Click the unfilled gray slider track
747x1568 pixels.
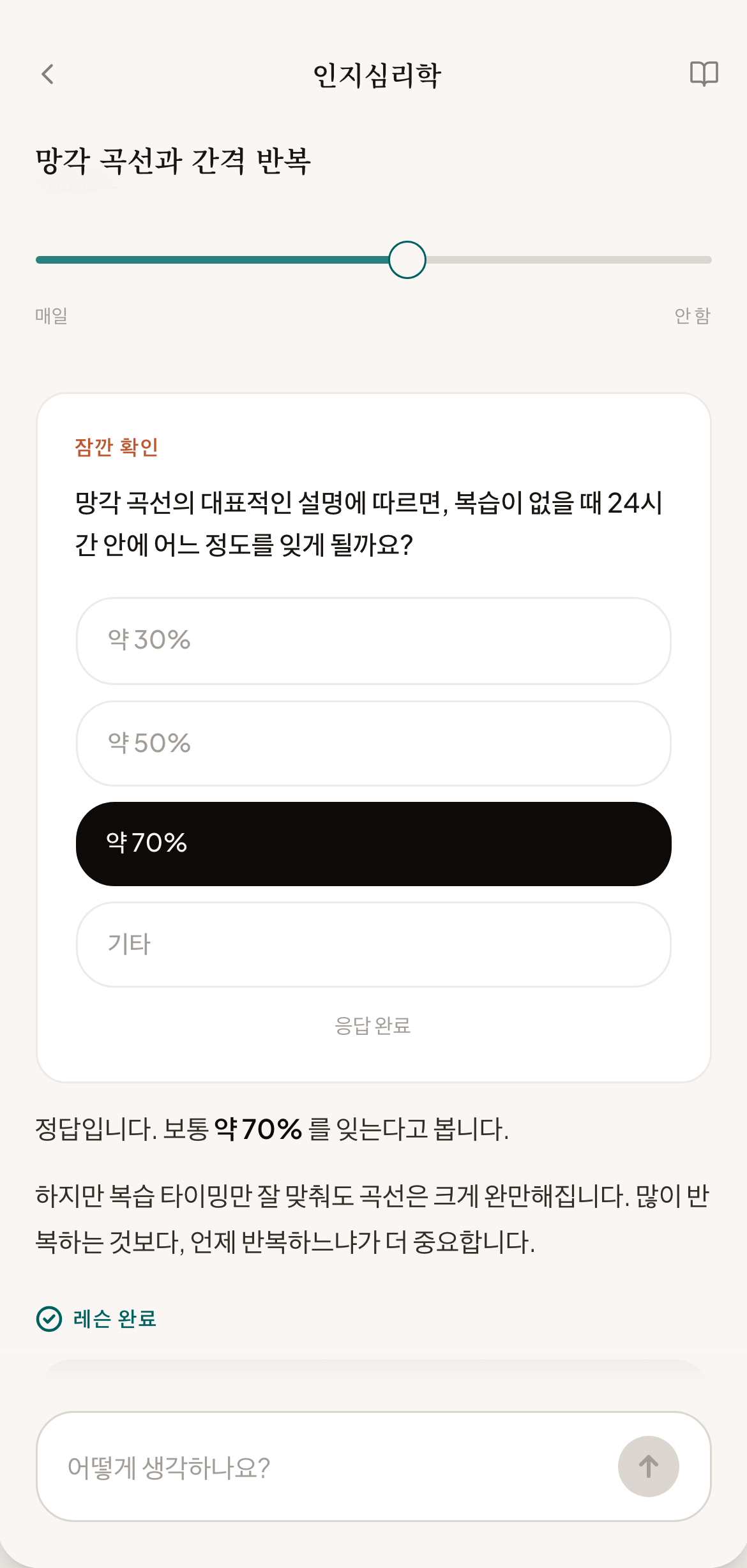tap(569, 260)
